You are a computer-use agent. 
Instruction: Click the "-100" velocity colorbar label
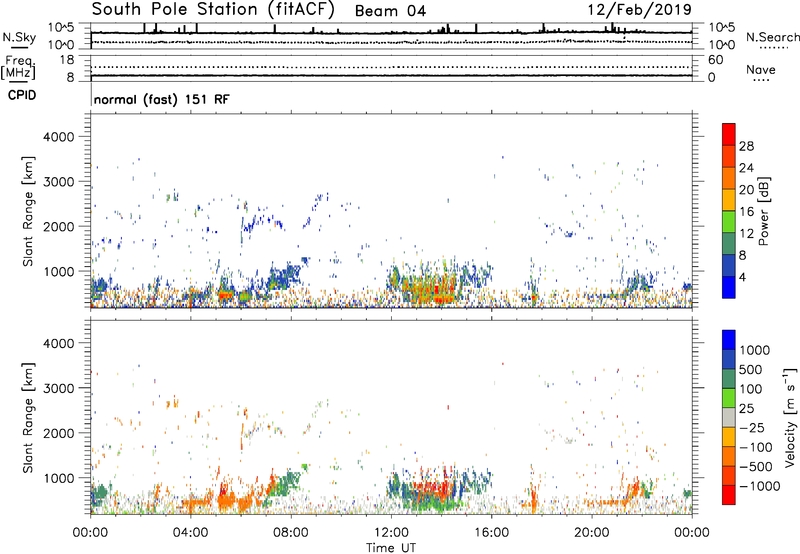(x=756, y=447)
